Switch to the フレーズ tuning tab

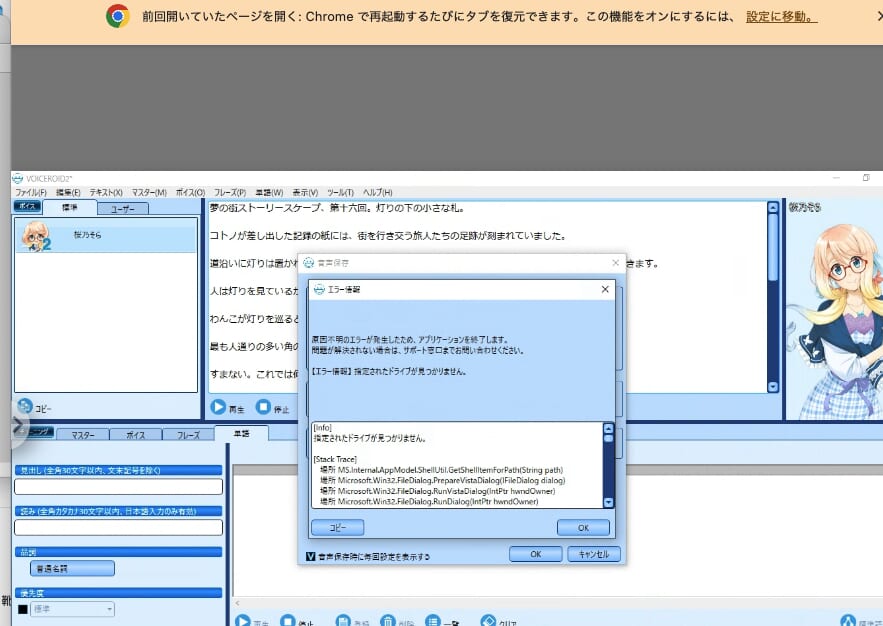point(188,435)
